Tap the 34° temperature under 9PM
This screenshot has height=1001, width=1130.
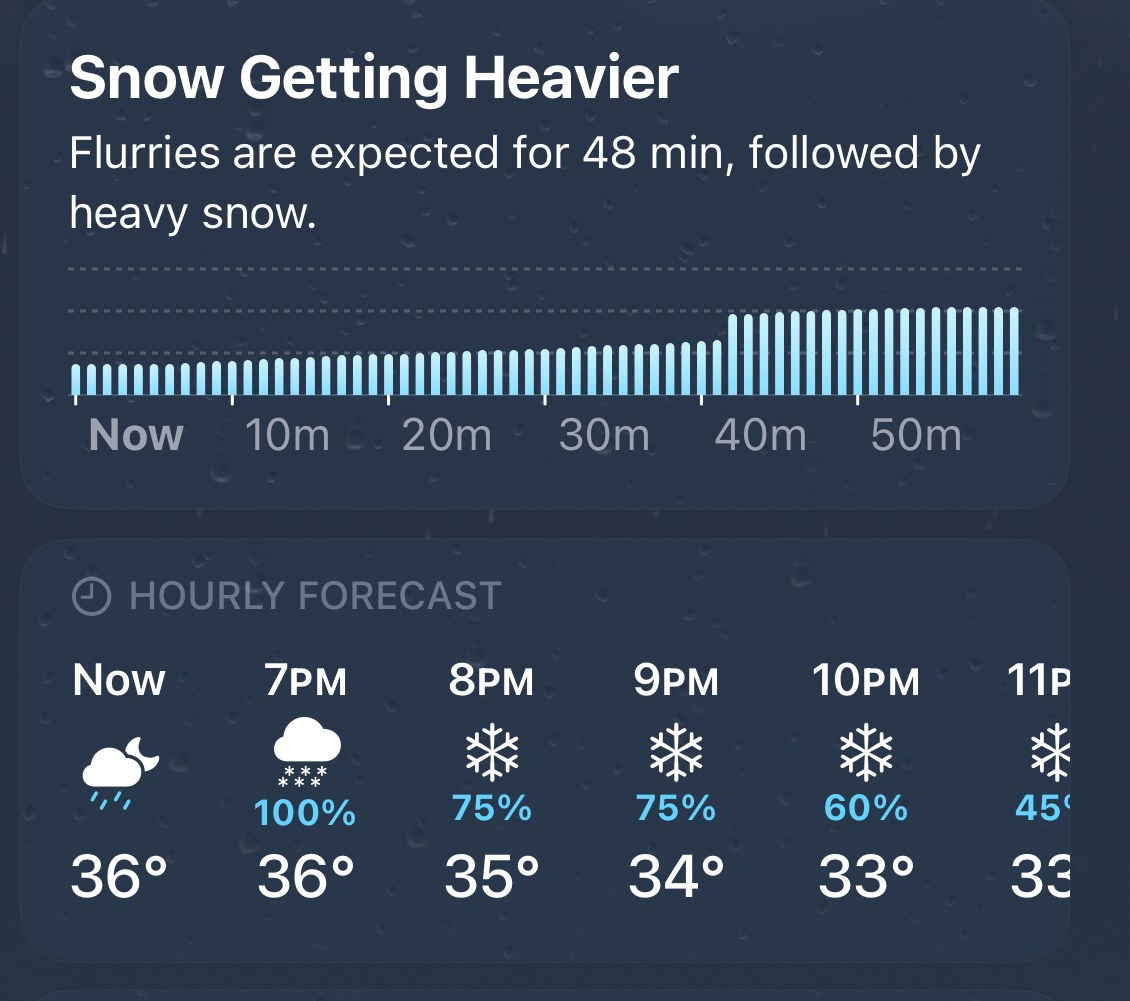click(x=676, y=878)
